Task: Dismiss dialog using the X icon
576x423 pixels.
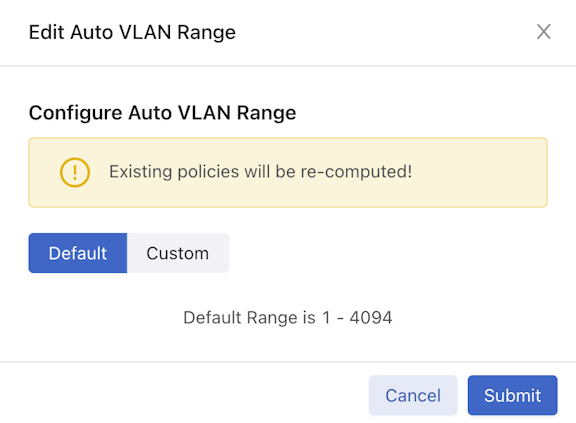Action: pyautogui.click(x=543, y=32)
